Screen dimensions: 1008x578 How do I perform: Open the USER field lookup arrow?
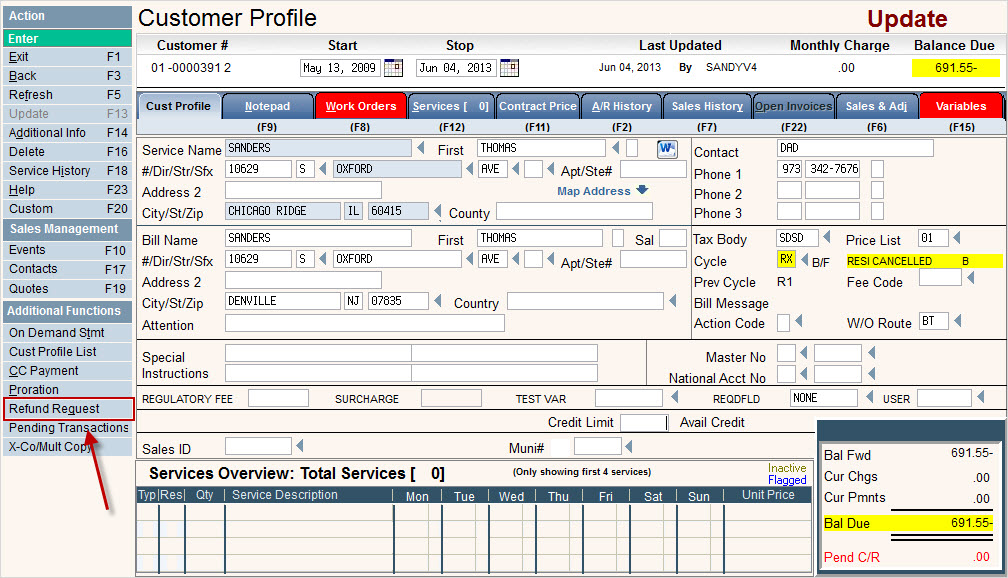(980, 396)
